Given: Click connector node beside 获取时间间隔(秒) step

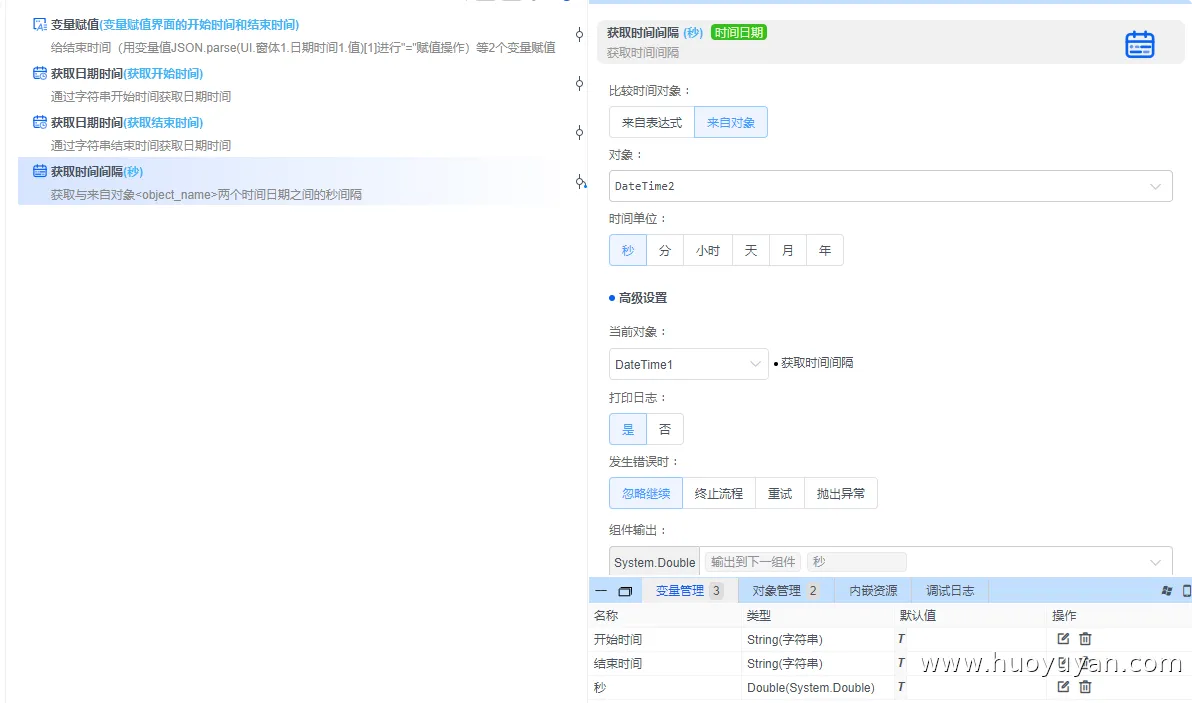Looking at the screenshot, I should [580, 182].
